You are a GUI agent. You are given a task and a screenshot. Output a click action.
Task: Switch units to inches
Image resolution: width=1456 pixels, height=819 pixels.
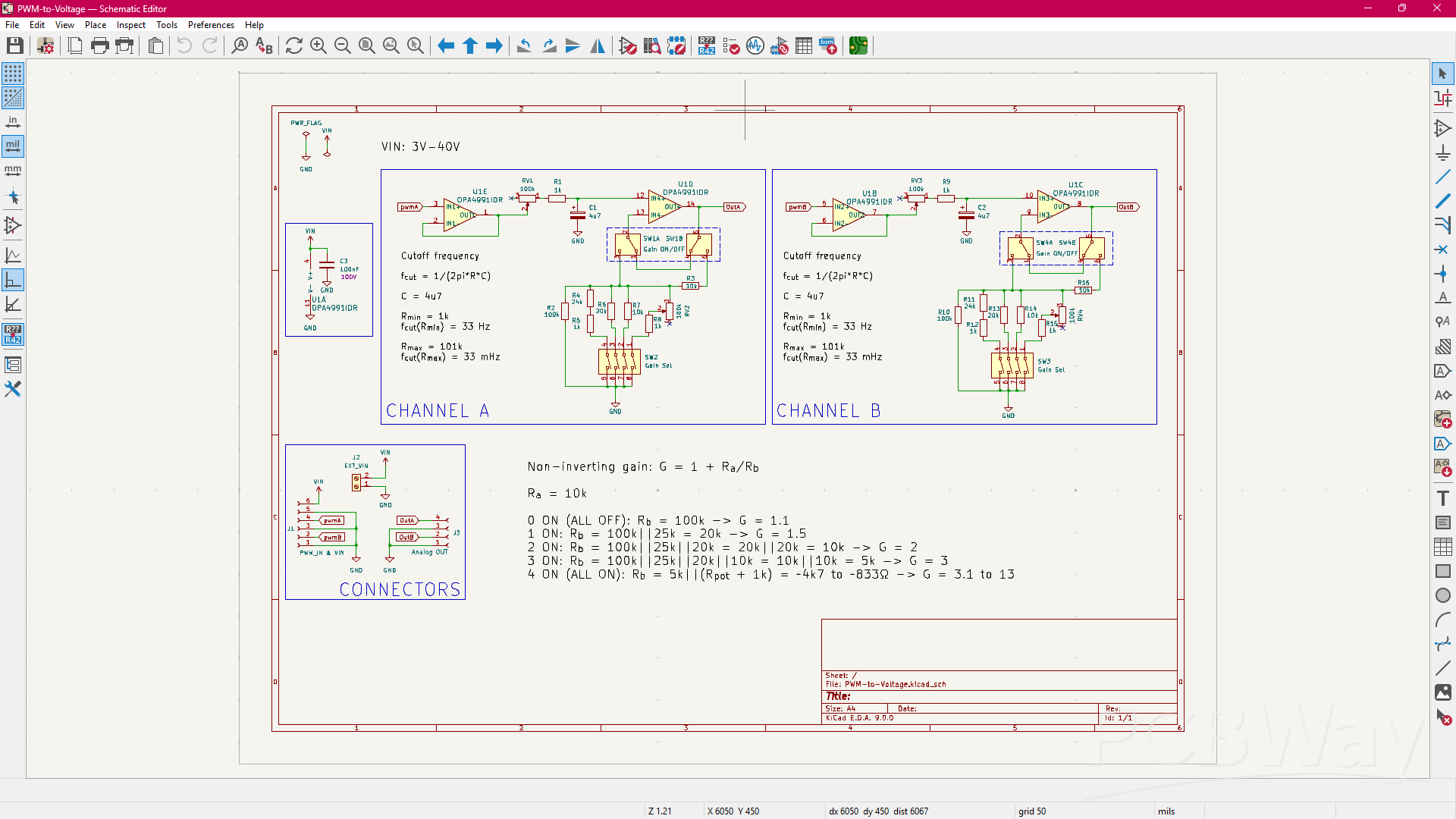pyautogui.click(x=13, y=121)
